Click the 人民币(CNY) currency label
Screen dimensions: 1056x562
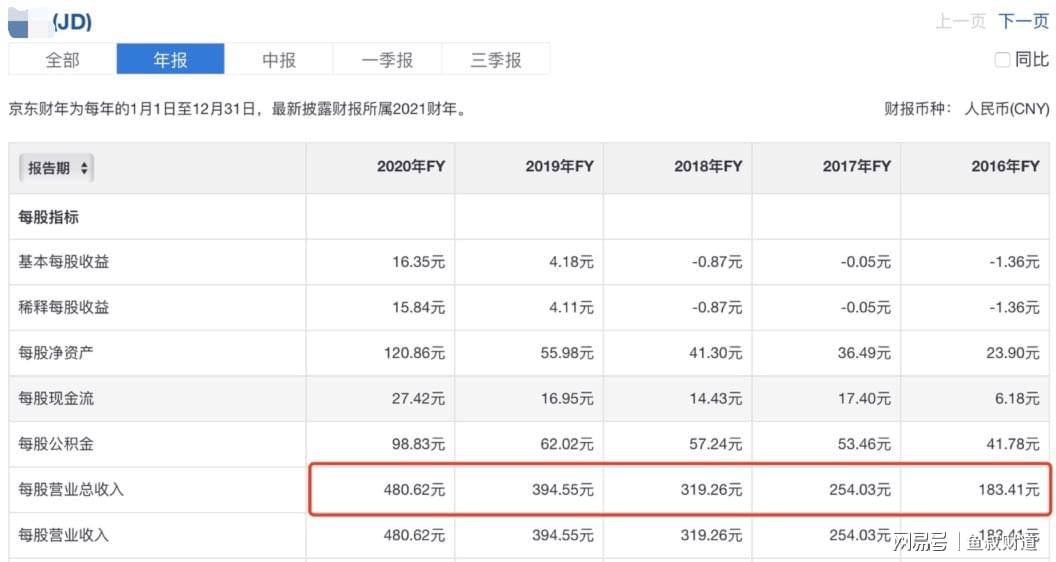[1007, 108]
